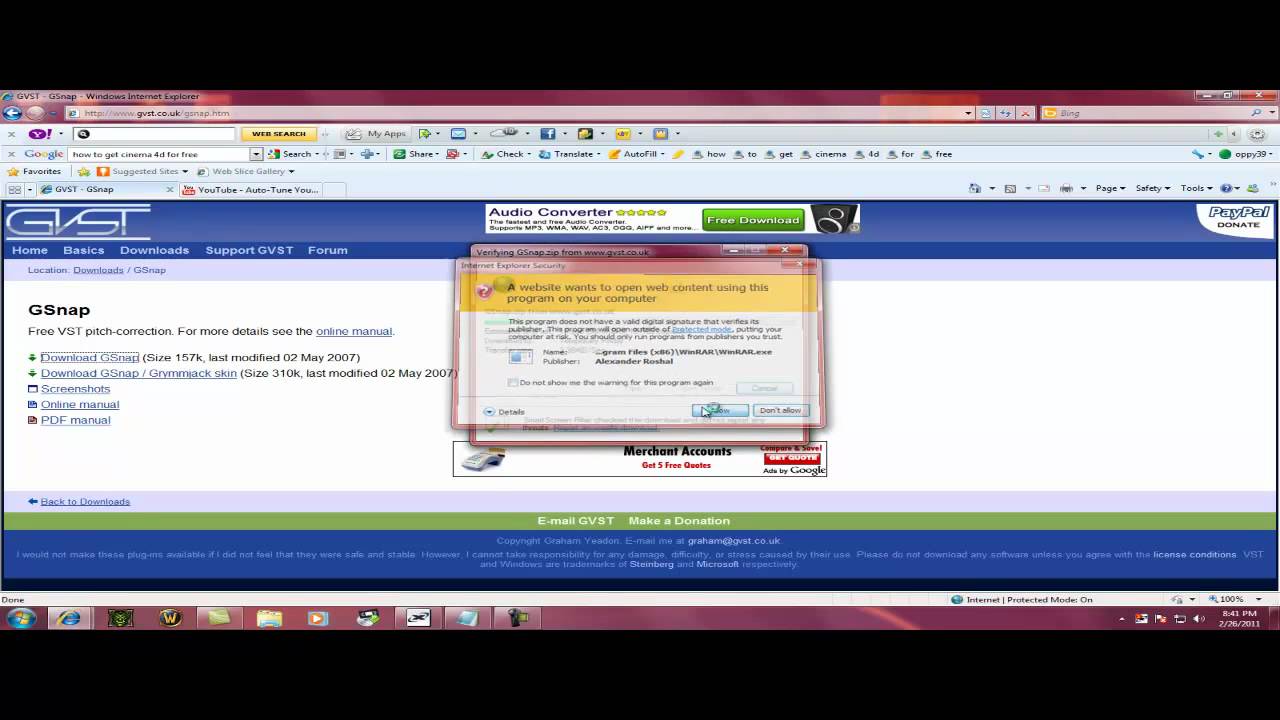
Task: Open the Safety menu
Action: tap(1152, 188)
